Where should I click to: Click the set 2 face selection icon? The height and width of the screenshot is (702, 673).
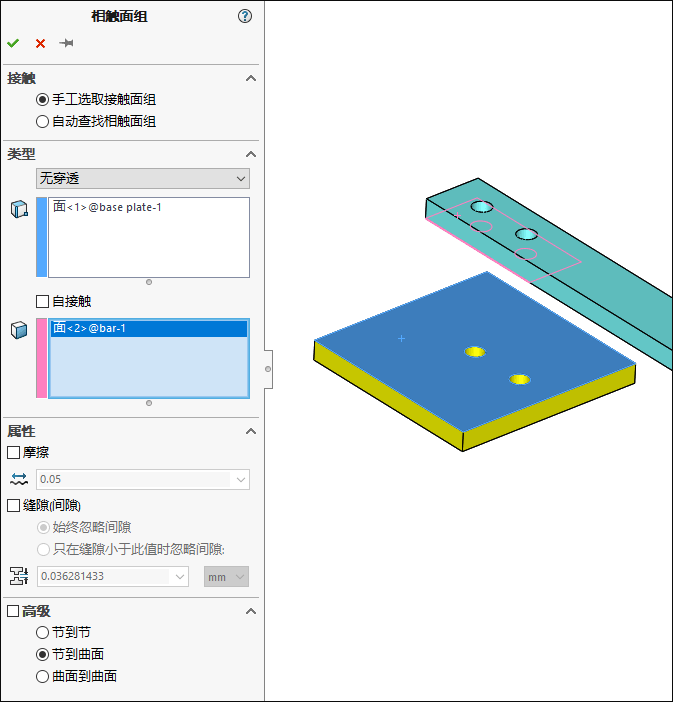(x=19, y=330)
